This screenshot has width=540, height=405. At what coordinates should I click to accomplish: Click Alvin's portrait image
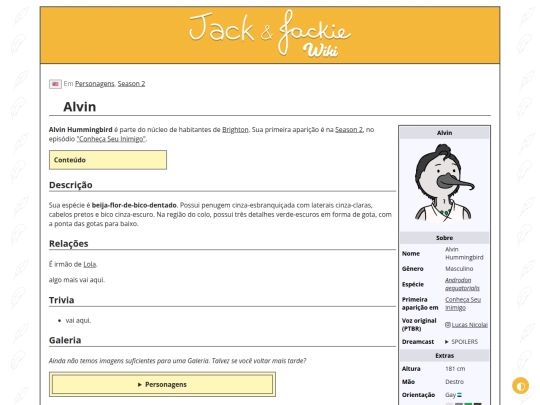click(x=444, y=183)
